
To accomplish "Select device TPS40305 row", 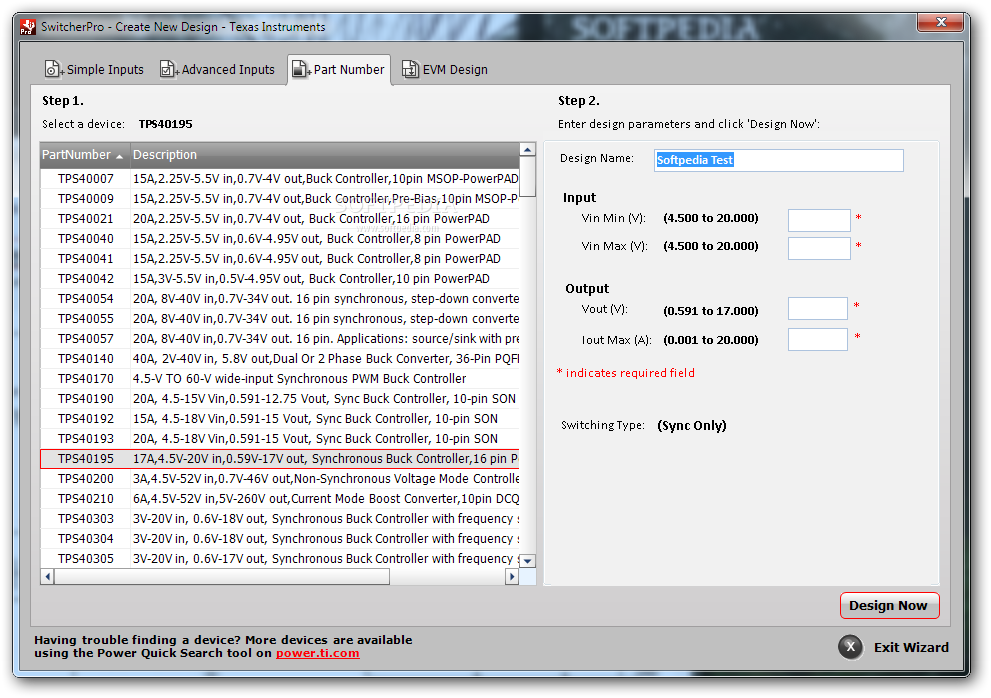I will pyautogui.click(x=279, y=559).
